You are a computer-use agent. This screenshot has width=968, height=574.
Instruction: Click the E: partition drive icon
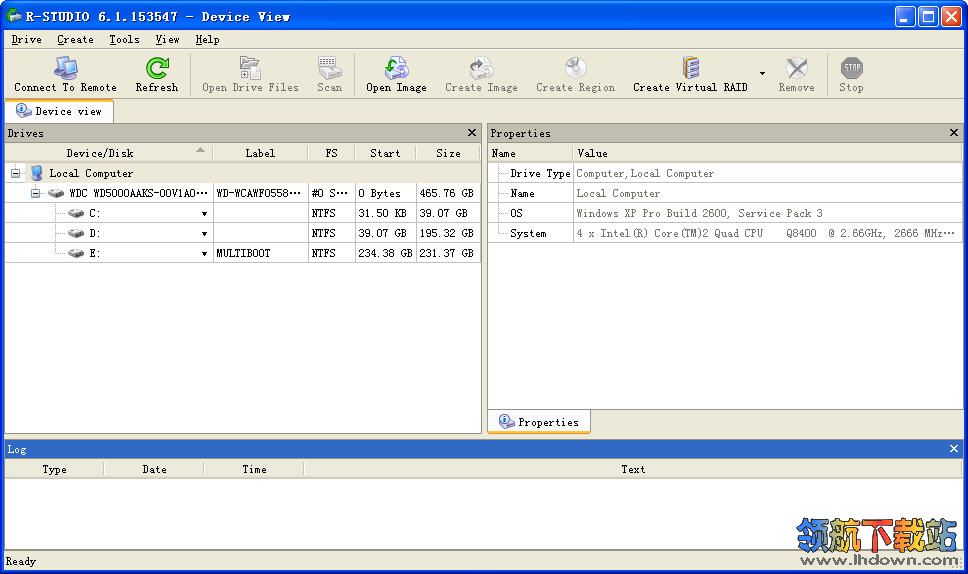pos(76,252)
